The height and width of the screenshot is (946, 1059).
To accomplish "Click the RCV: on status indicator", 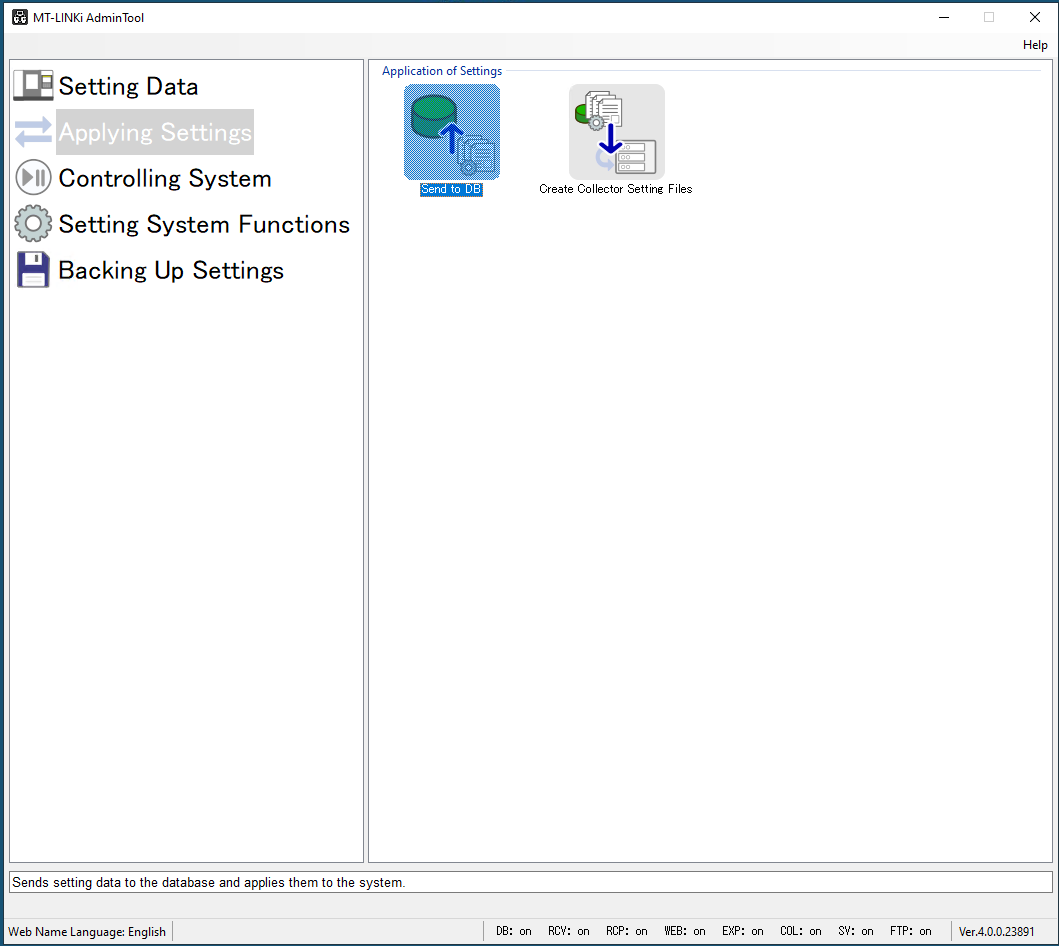I will [x=569, y=931].
